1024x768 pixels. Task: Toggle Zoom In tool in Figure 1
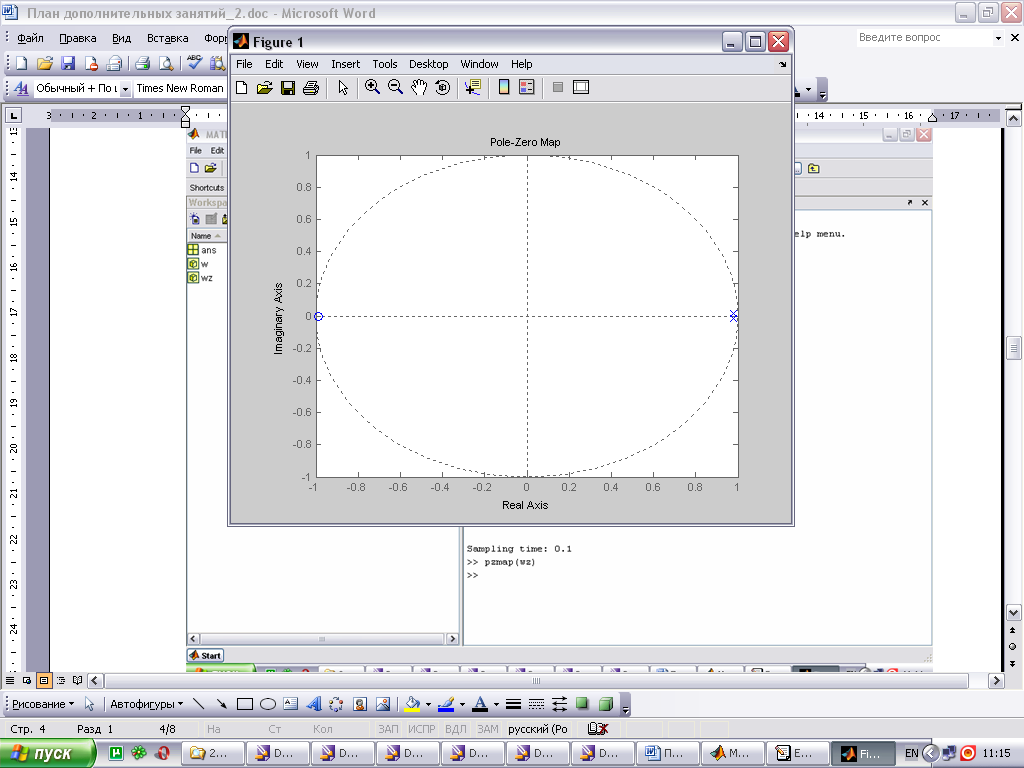pos(372,88)
